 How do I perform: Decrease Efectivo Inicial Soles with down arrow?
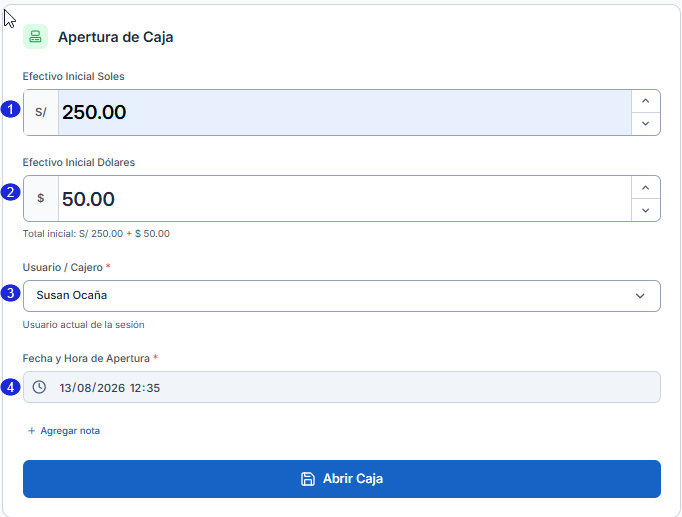pyautogui.click(x=645, y=123)
